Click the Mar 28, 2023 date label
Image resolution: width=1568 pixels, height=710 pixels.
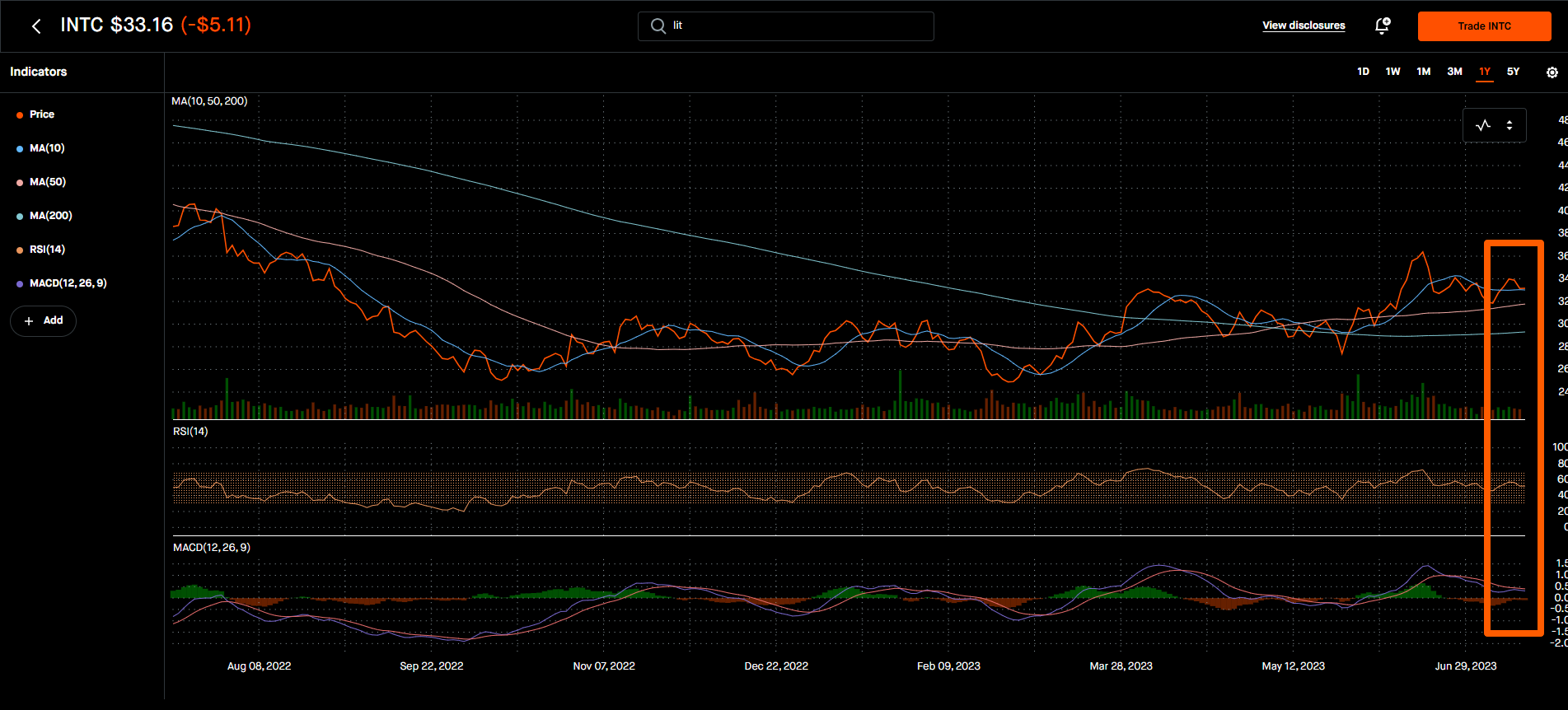point(1121,666)
